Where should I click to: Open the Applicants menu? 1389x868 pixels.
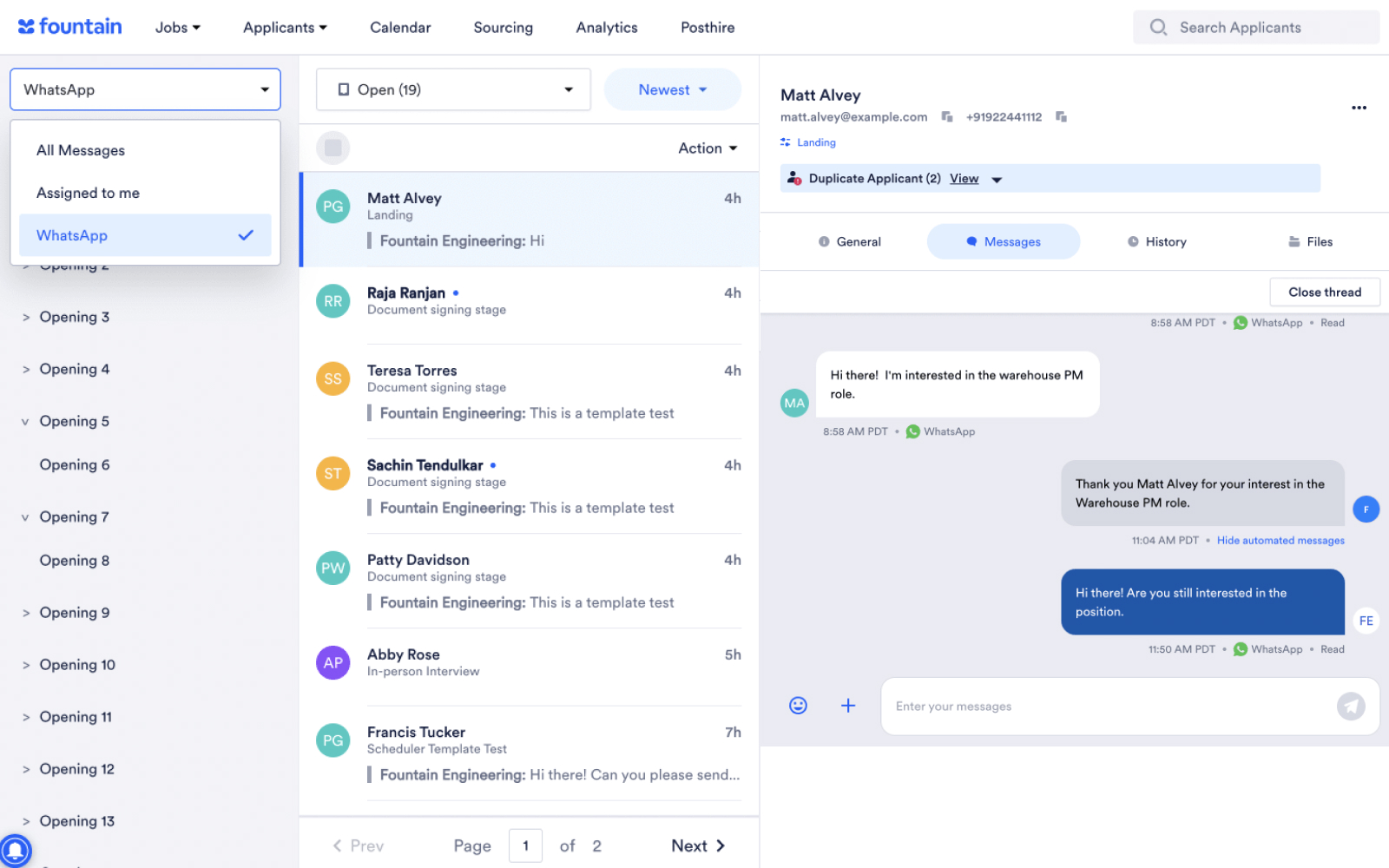point(285,28)
